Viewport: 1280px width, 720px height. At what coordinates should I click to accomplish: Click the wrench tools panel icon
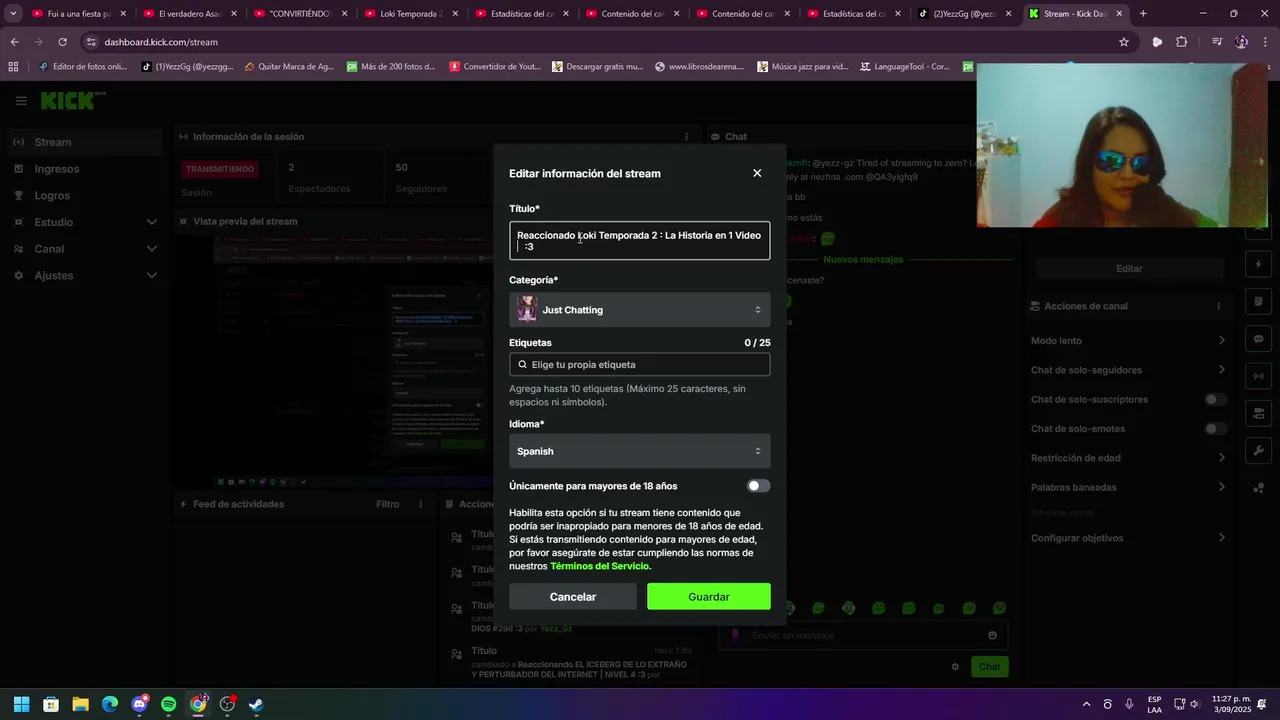(x=1259, y=450)
